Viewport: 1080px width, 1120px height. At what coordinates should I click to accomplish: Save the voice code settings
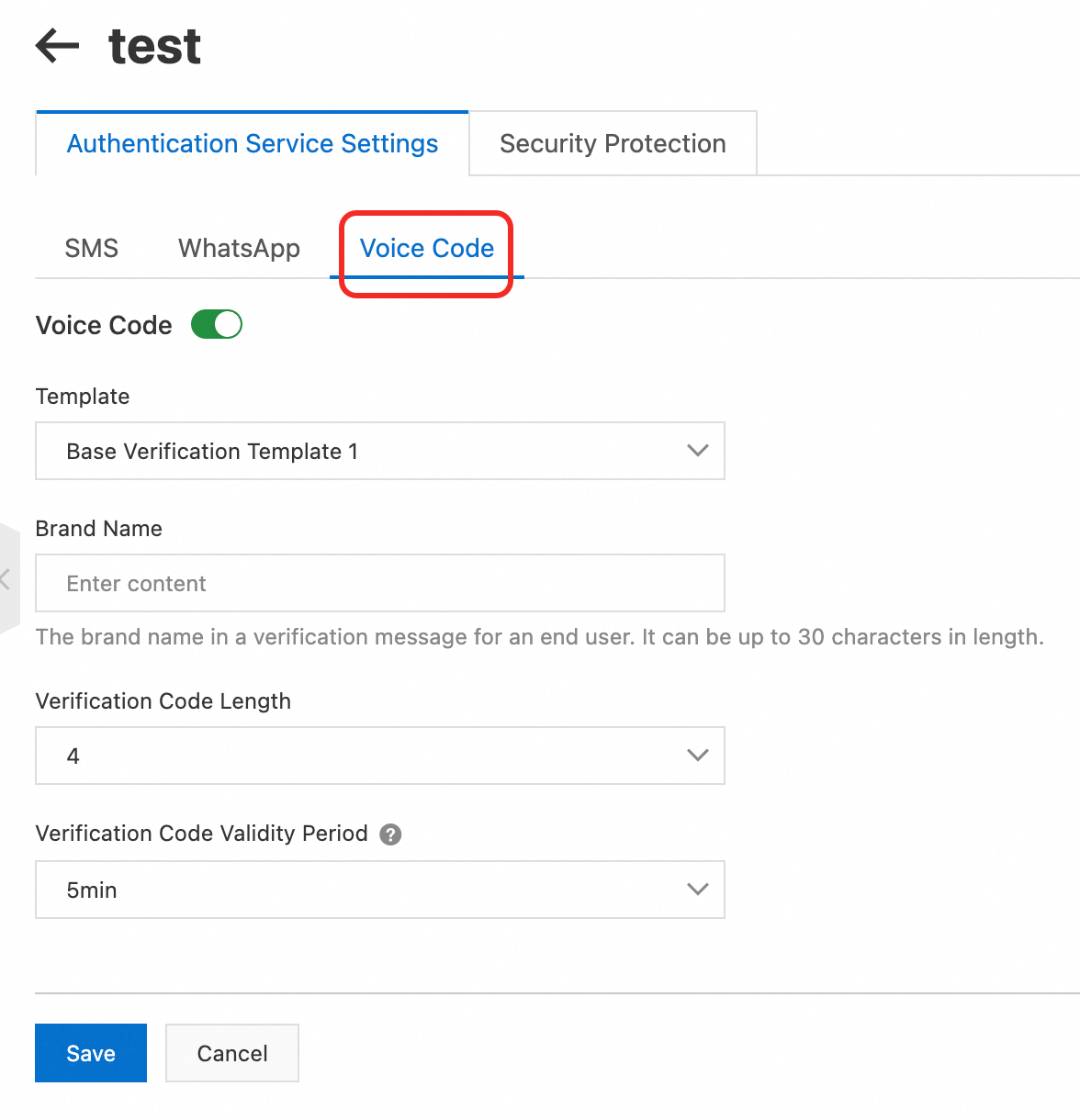[91, 1053]
